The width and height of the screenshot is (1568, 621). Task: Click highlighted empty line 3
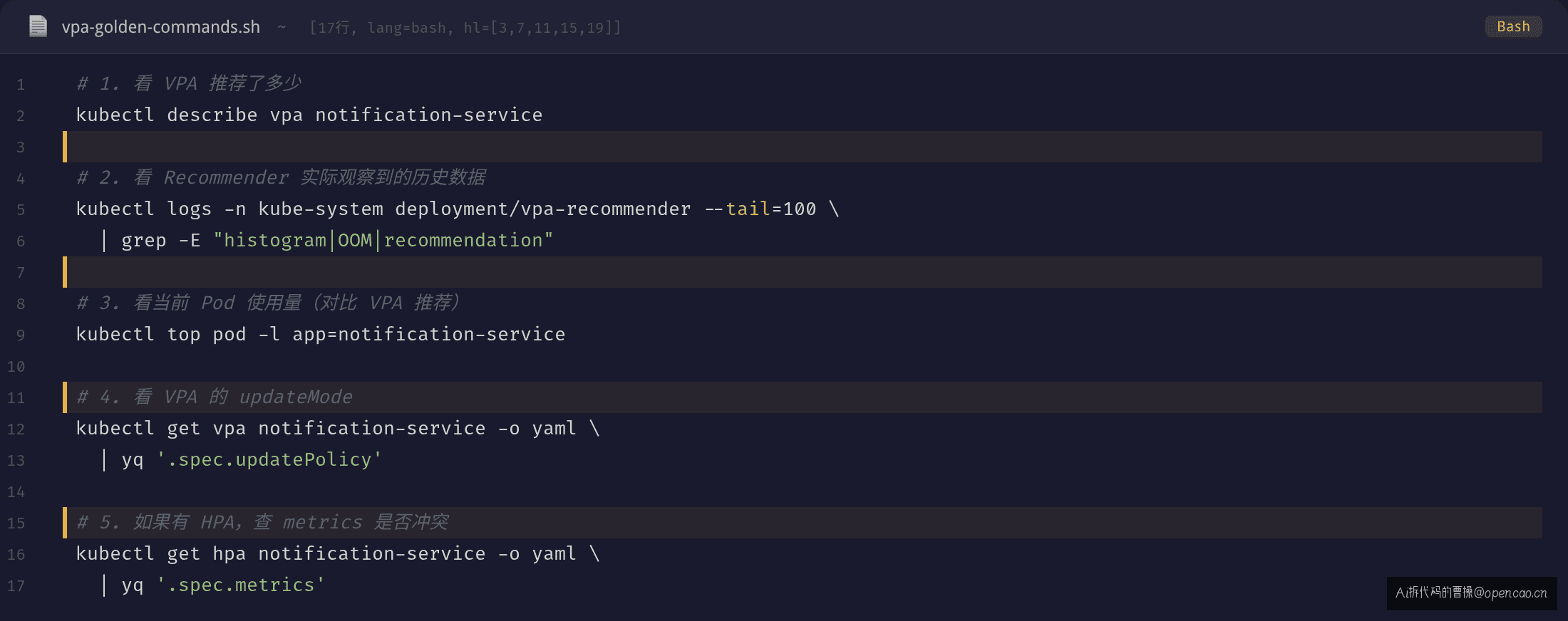click(803, 146)
